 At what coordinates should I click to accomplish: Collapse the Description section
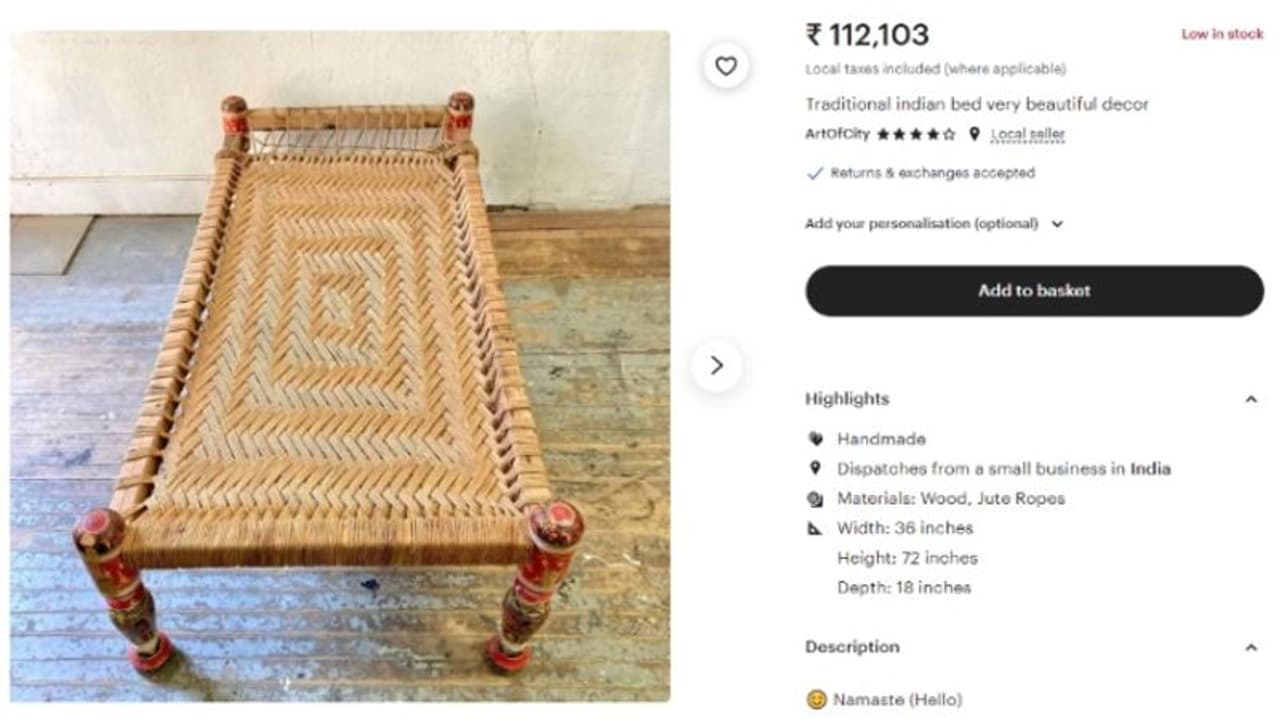pos(1250,647)
